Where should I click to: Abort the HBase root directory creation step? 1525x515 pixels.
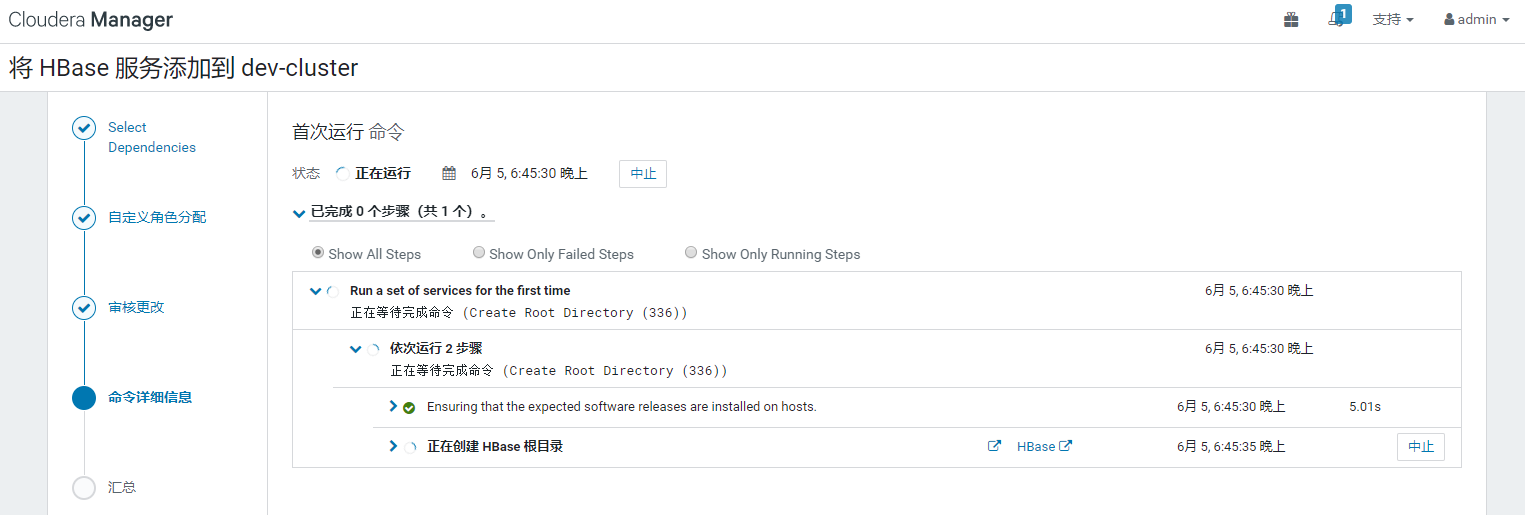1421,447
